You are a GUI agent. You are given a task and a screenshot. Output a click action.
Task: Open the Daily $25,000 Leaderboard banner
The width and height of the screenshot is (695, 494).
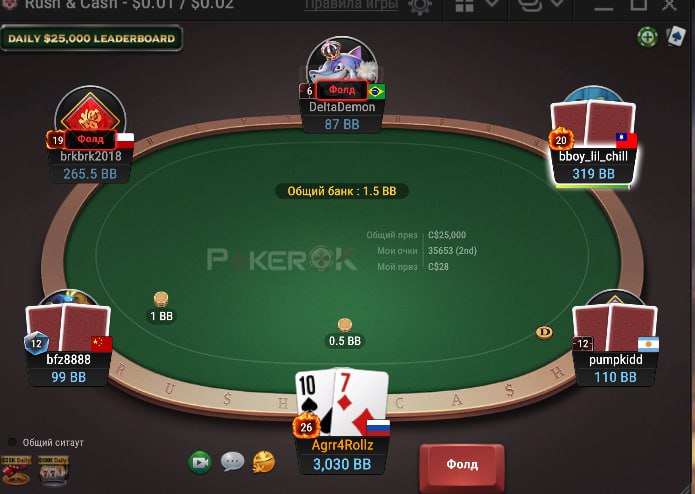tap(92, 39)
